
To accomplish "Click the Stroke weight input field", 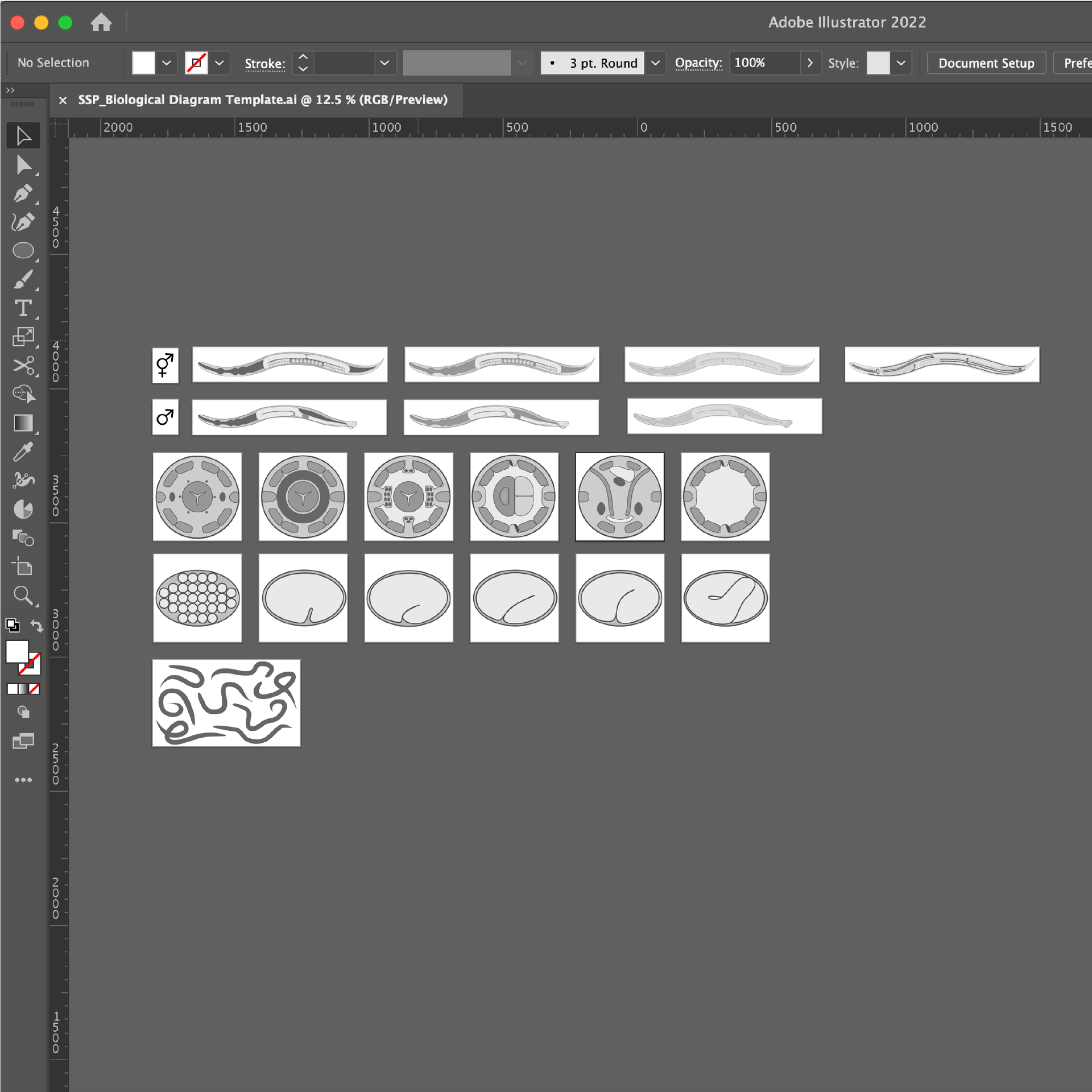I will tap(345, 63).
